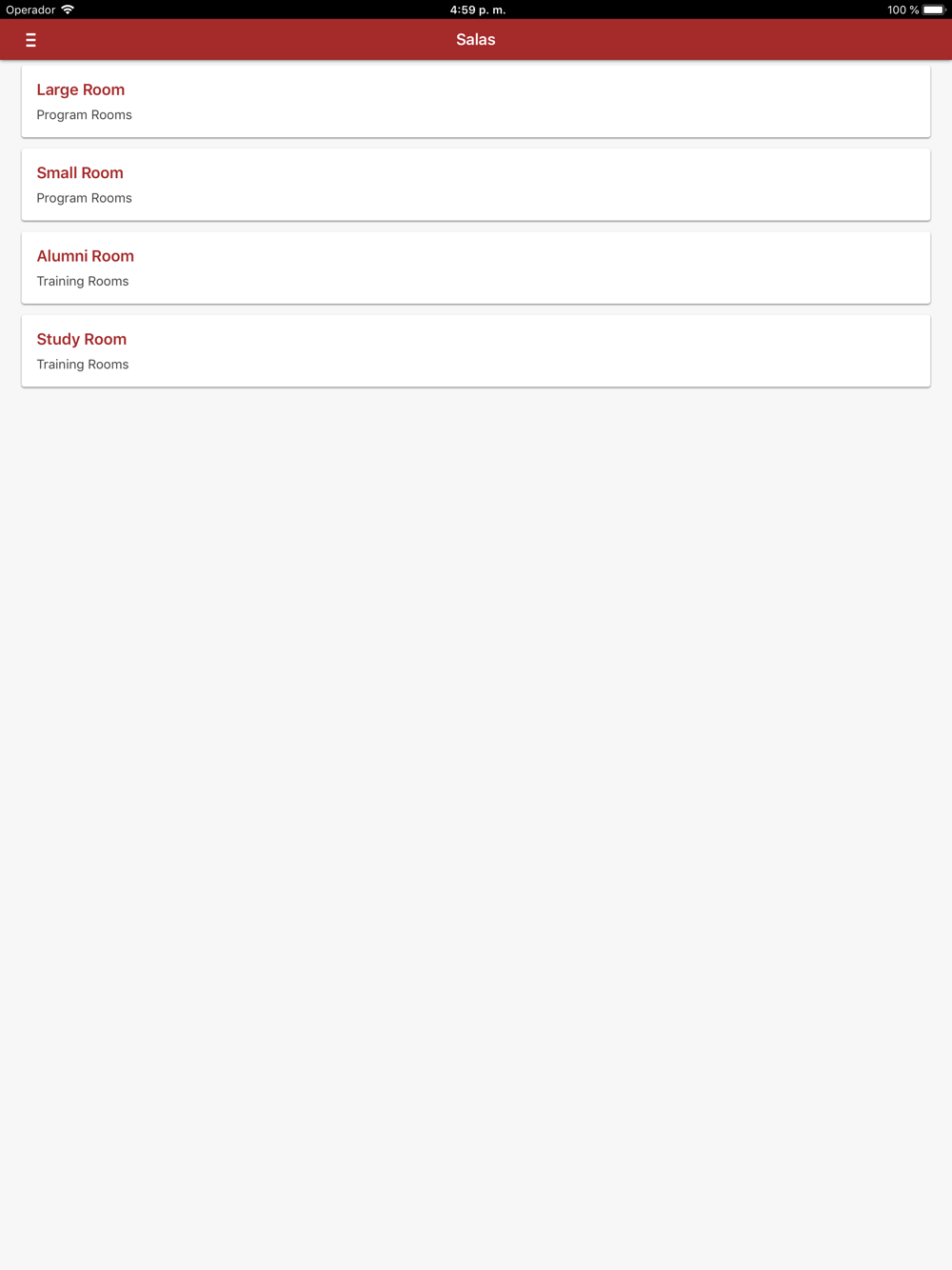The height and width of the screenshot is (1270, 952).
Task: Open the Large Room card
Action: 476,101
